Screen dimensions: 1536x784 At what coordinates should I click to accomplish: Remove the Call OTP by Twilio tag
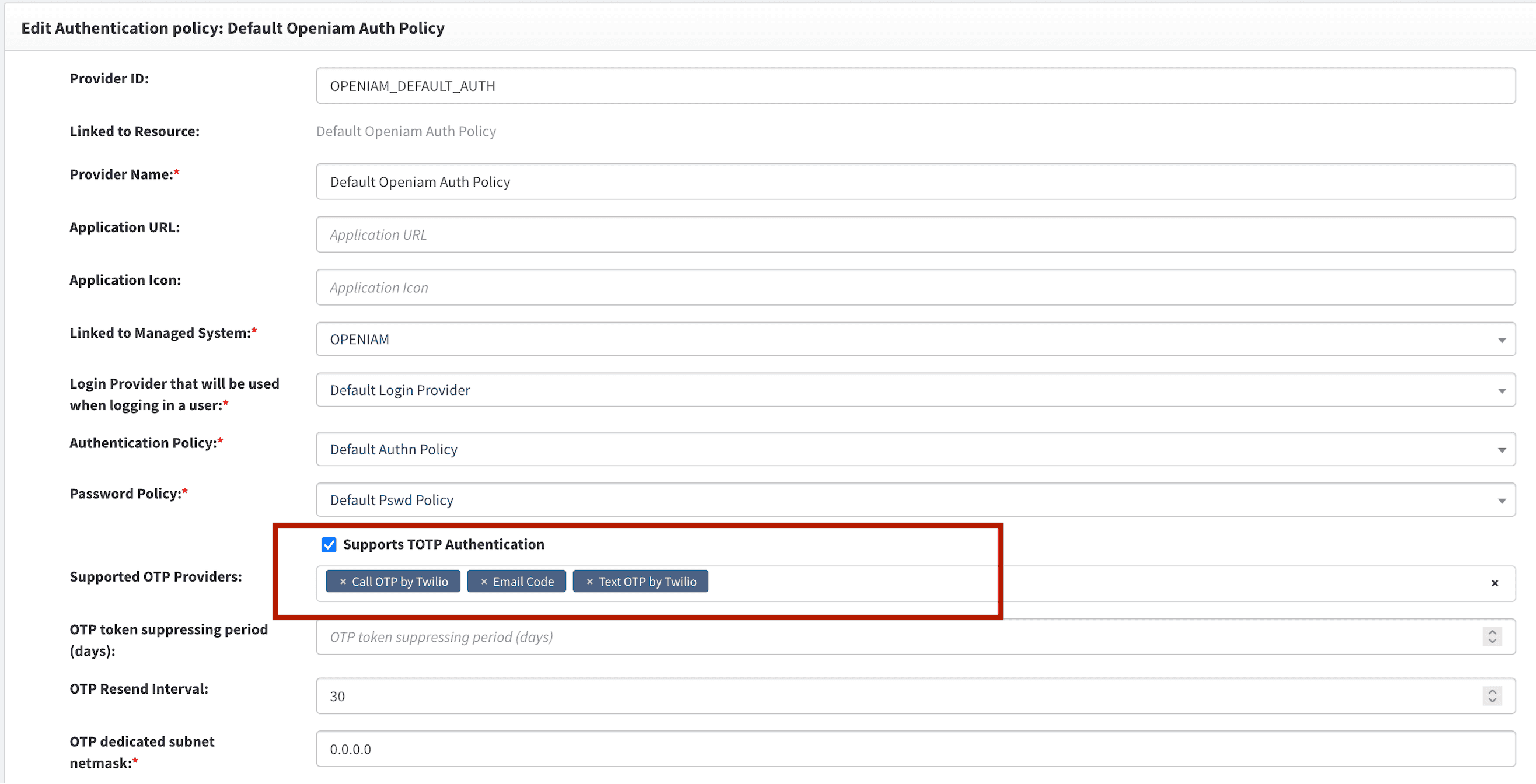coord(343,582)
